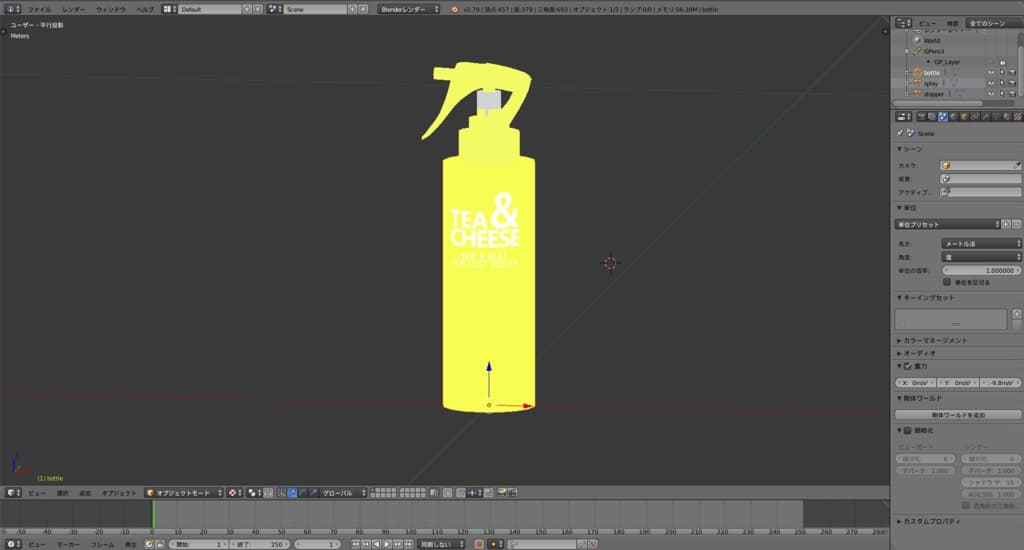Click the pivot point selector icon
Viewport: 1024px width, 550px height.
click(254, 493)
